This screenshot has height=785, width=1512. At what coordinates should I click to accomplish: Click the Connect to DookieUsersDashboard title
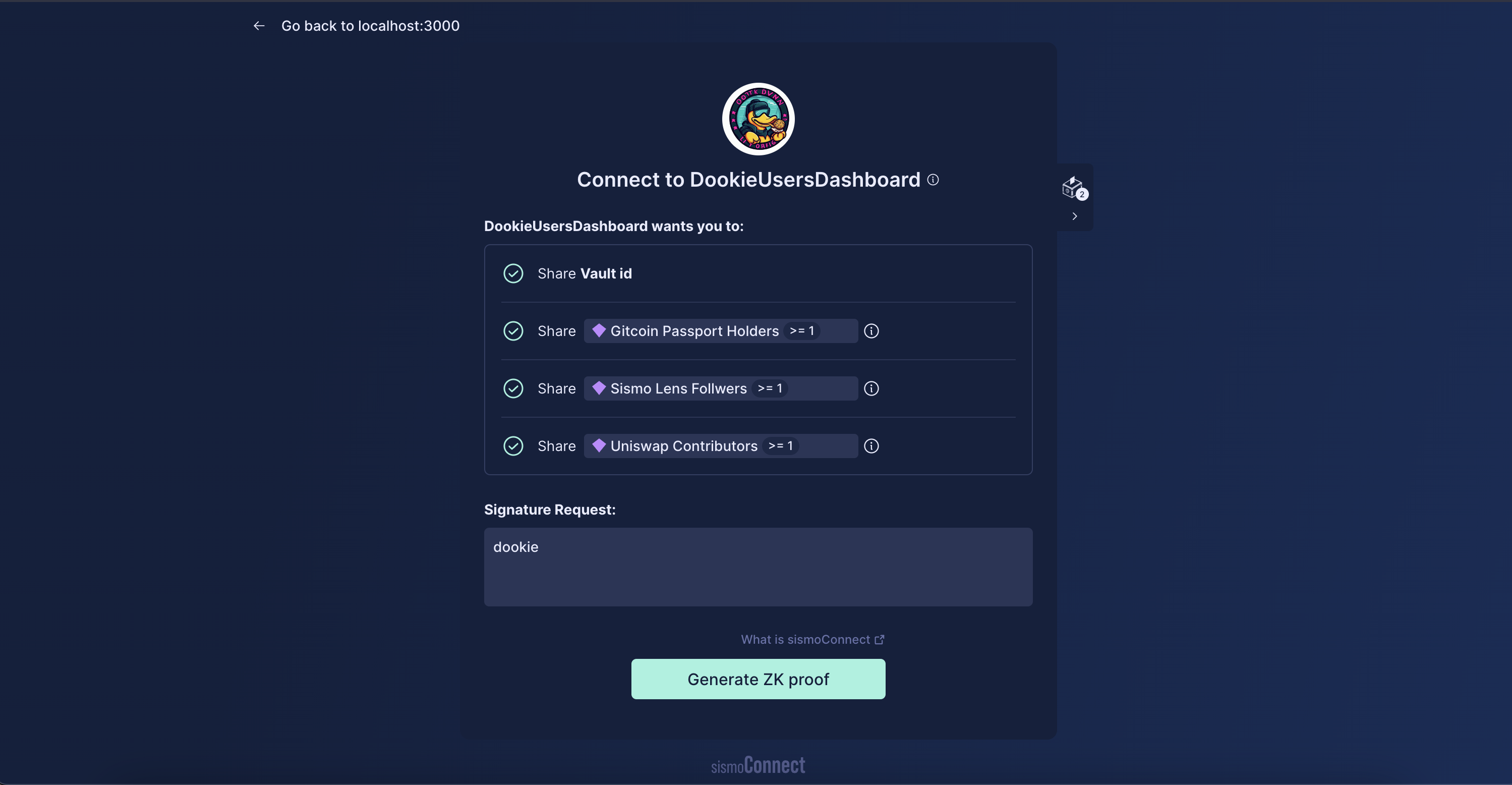tap(748, 180)
